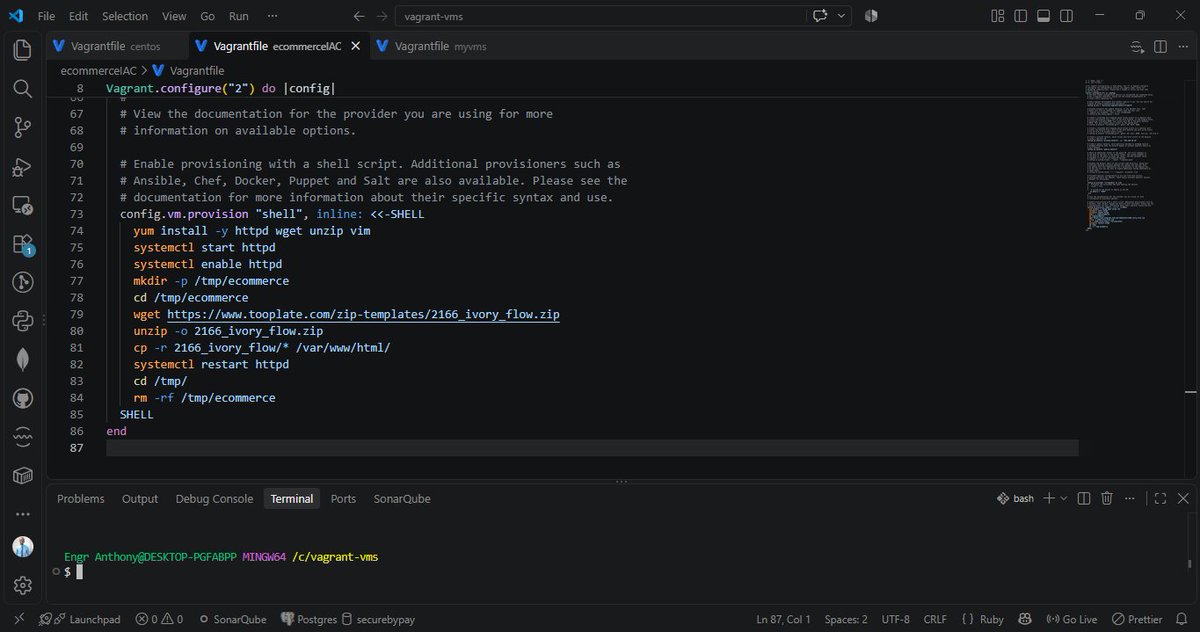Toggle Secondary Side Bar visibility

pos(1067,16)
